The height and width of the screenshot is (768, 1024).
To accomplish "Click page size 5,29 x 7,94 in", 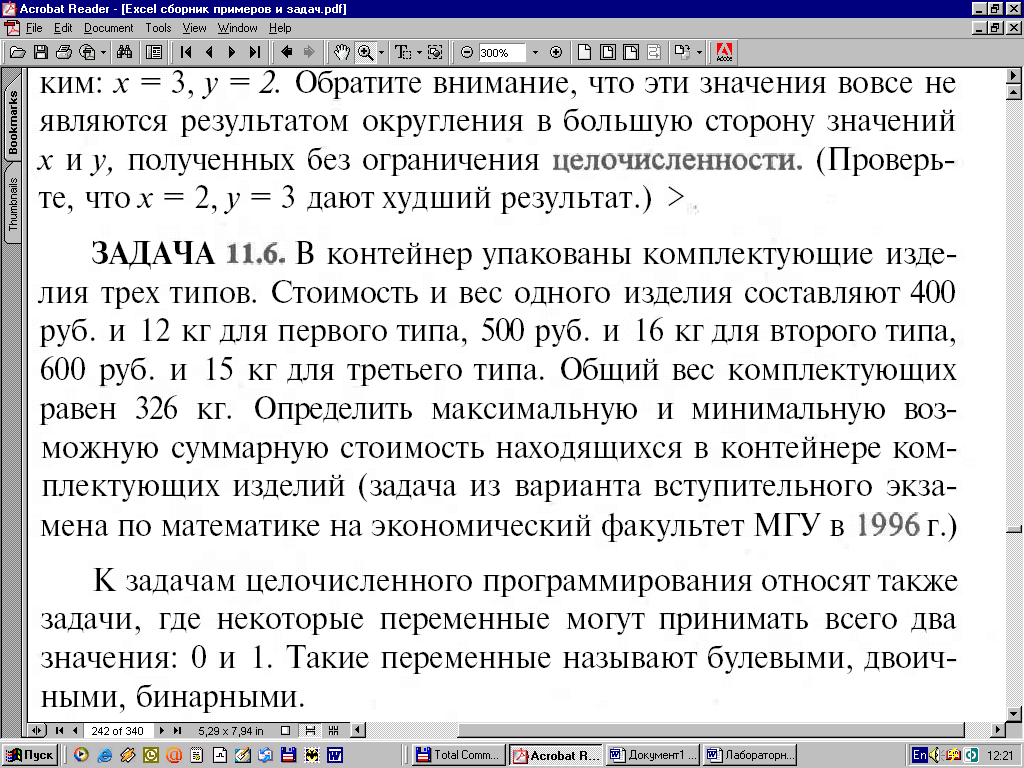I will point(231,730).
